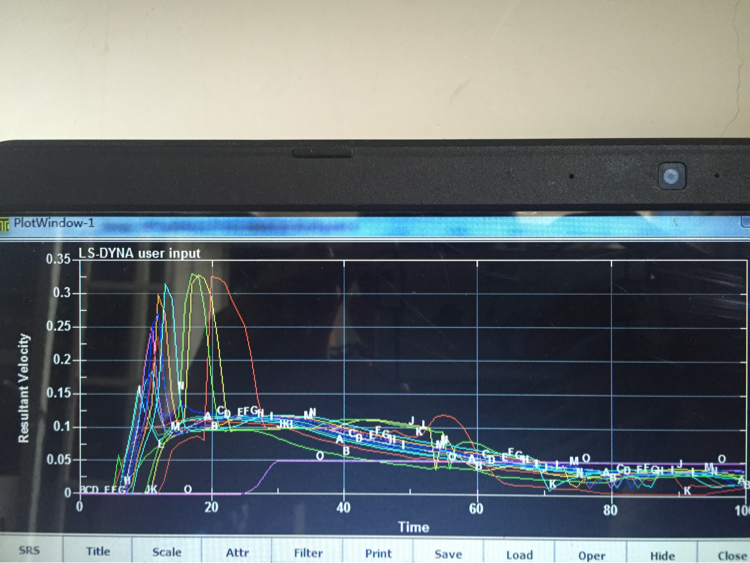Click the 'Resultant Velocity' axis label
The height and width of the screenshot is (563, 750).
[x=23, y=388]
